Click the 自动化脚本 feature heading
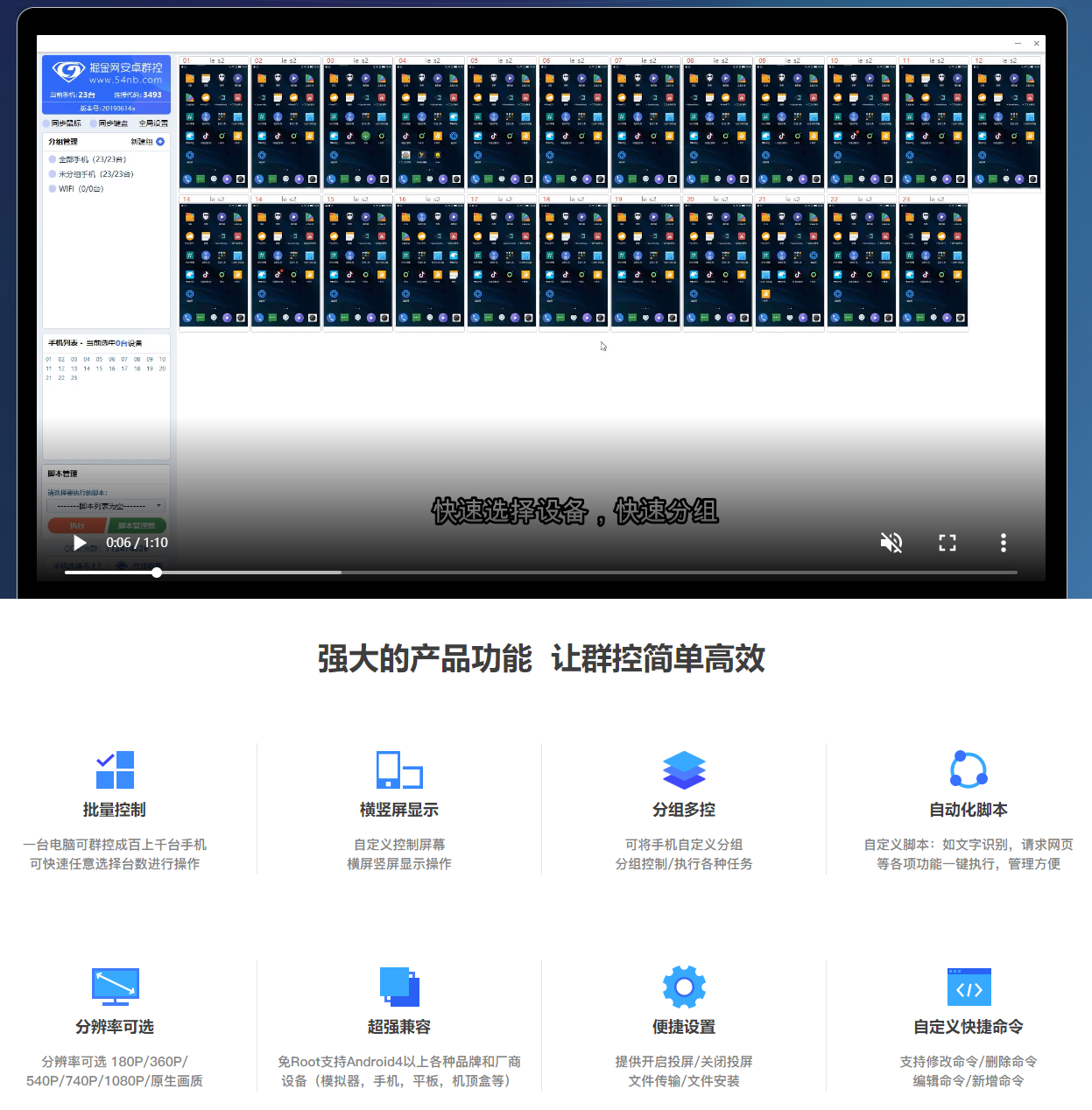Viewport: 1092px width, 1110px height. click(x=969, y=810)
